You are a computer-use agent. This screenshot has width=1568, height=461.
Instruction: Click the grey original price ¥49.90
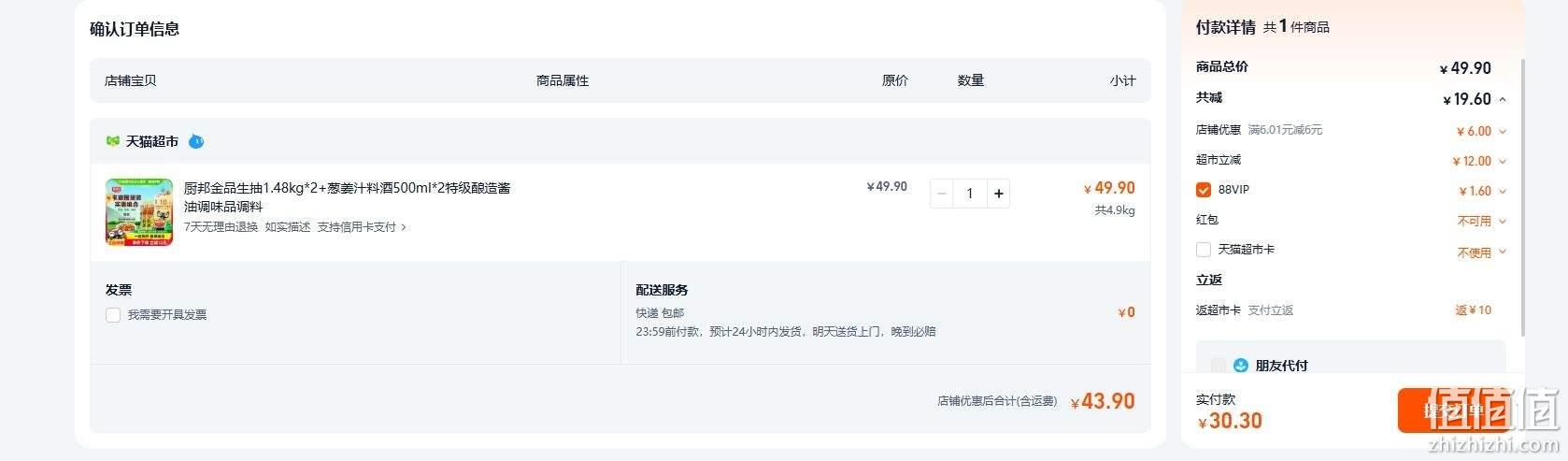click(887, 186)
